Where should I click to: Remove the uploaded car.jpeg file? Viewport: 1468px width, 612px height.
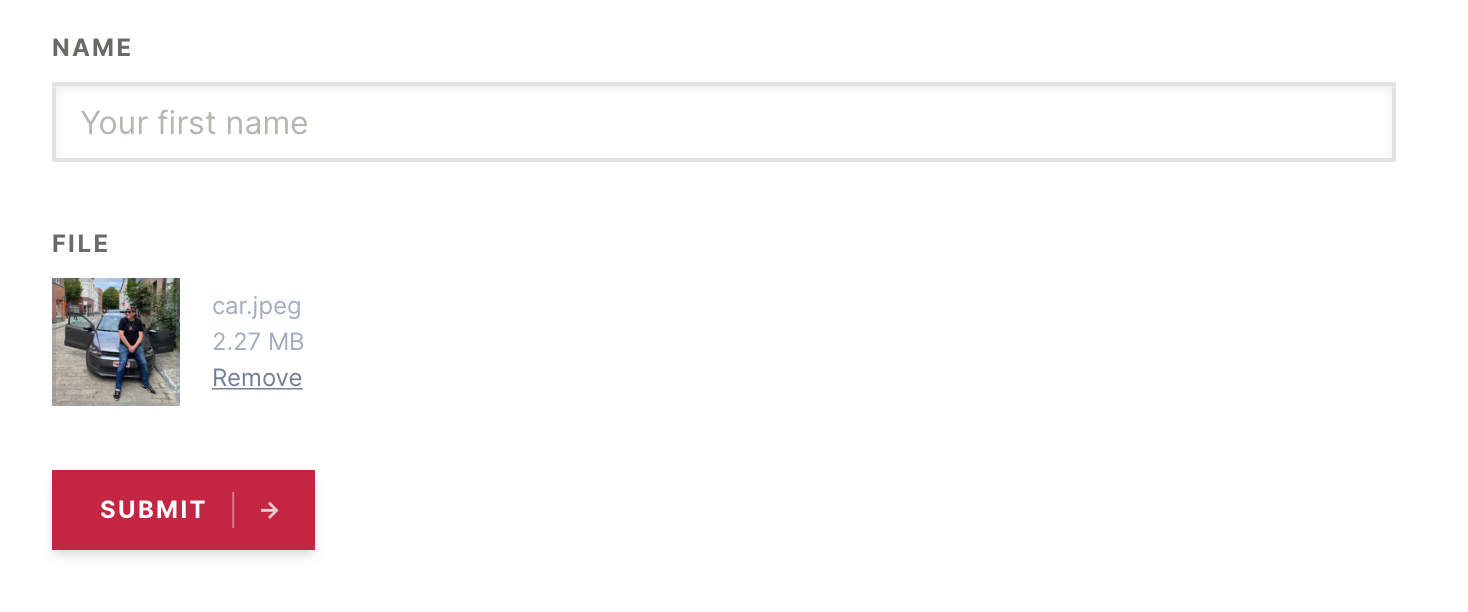point(257,378)
